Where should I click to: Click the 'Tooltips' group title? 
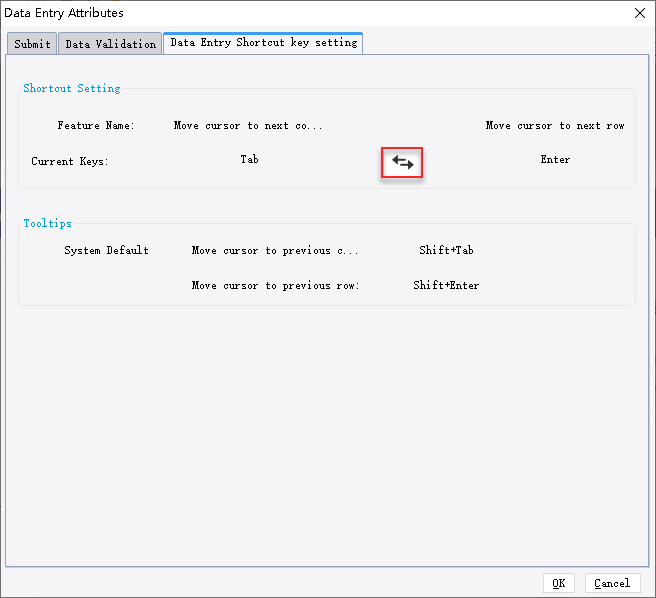pyautogui.click(x=47, y=223)
